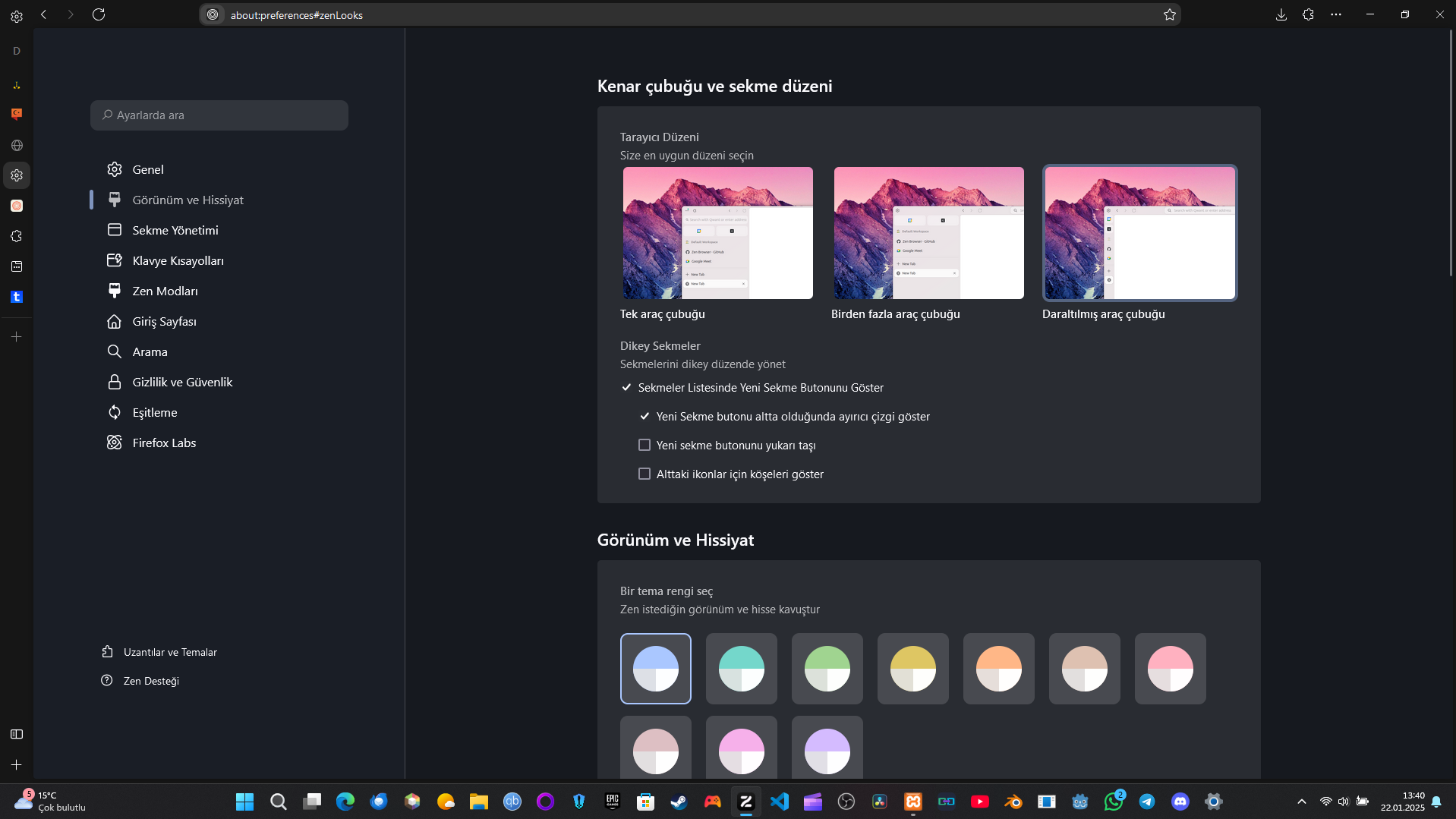This screenshot has height=819, width=1456.
Task: Open the three-dots application menu
Action: click(1336, 14)
